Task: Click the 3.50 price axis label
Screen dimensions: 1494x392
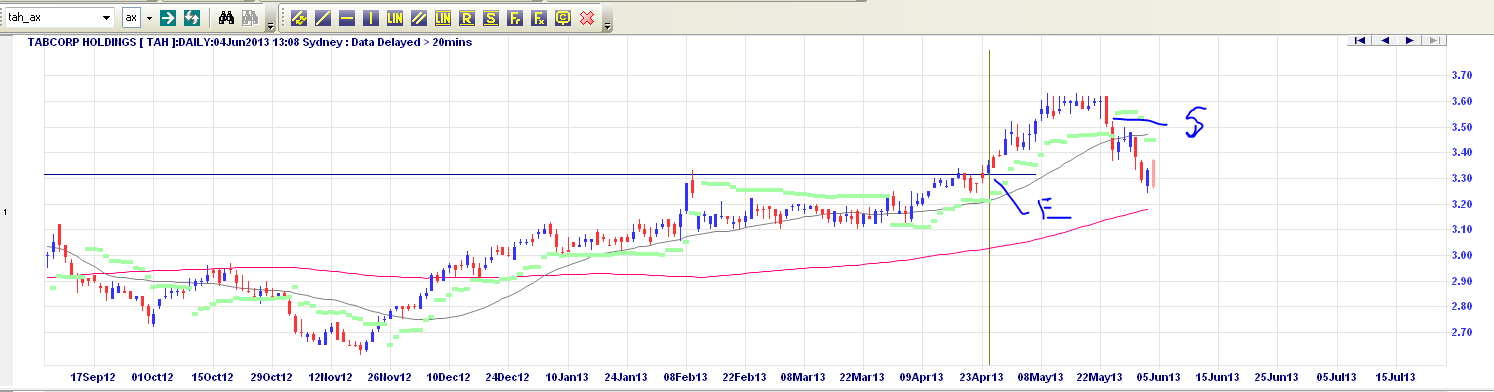Action: click(1463, 128)
